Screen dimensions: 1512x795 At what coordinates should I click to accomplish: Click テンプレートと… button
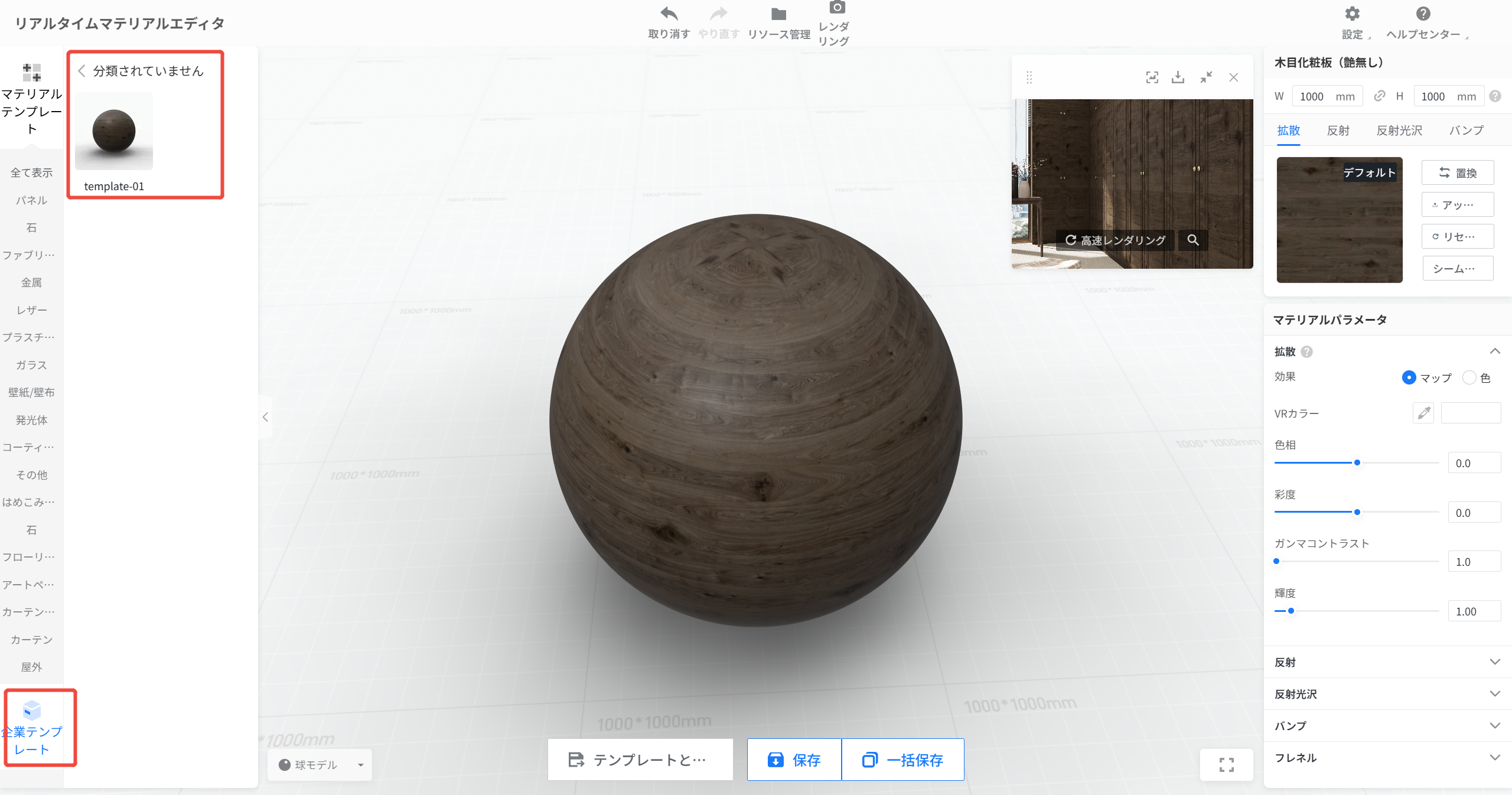[640, 760]
